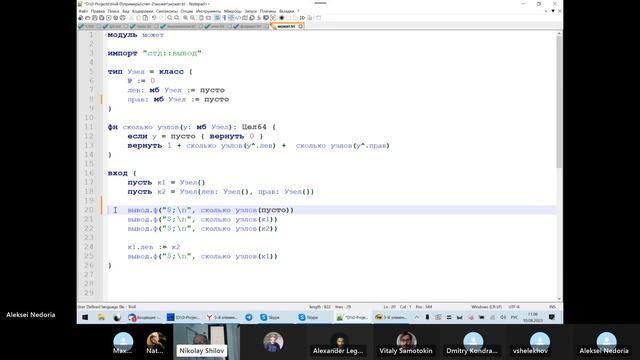Click the Paste toolbar icon

click(x=145, y=18)
